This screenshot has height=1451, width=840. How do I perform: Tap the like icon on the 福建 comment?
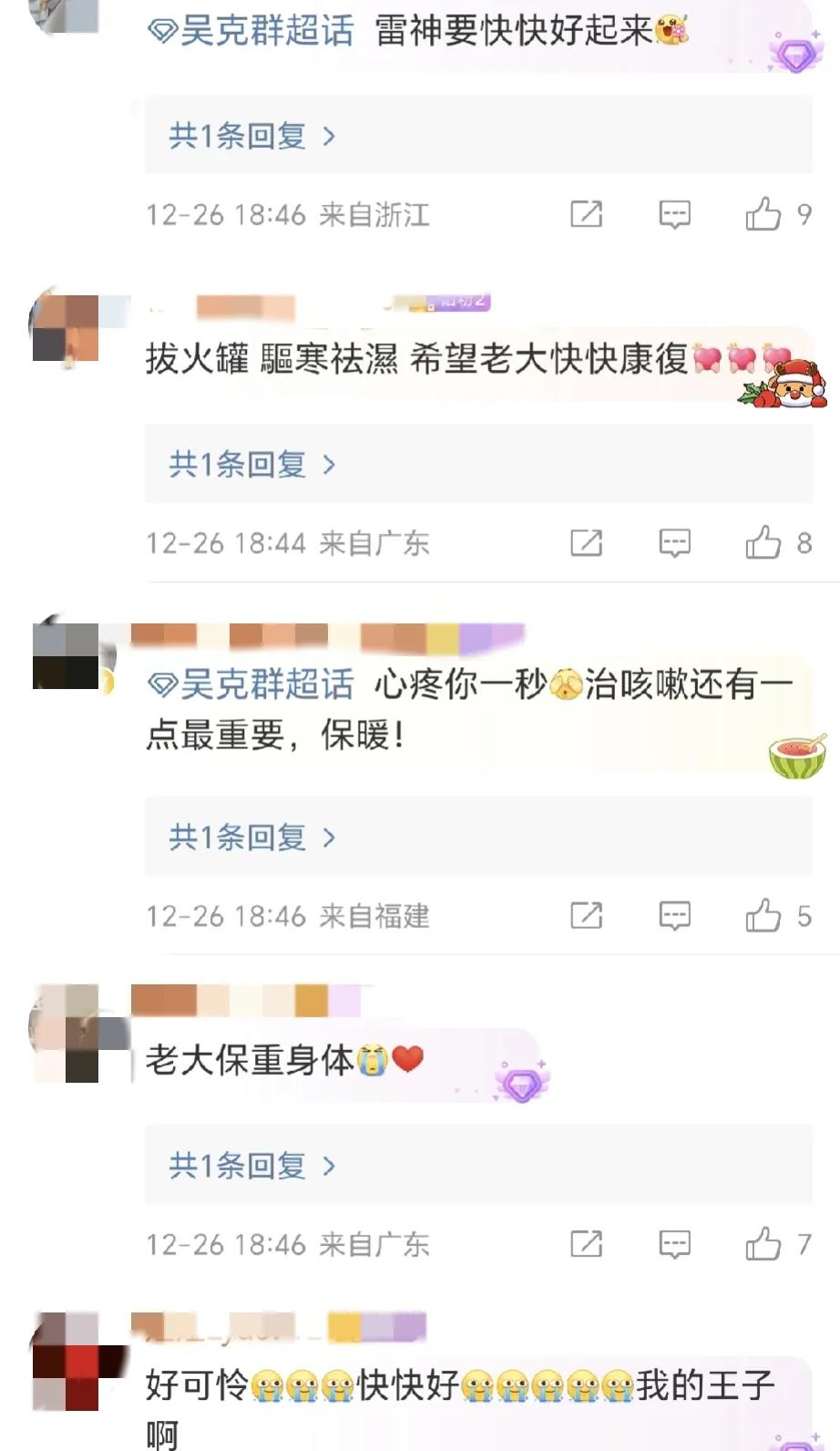(x=763, y=915)
